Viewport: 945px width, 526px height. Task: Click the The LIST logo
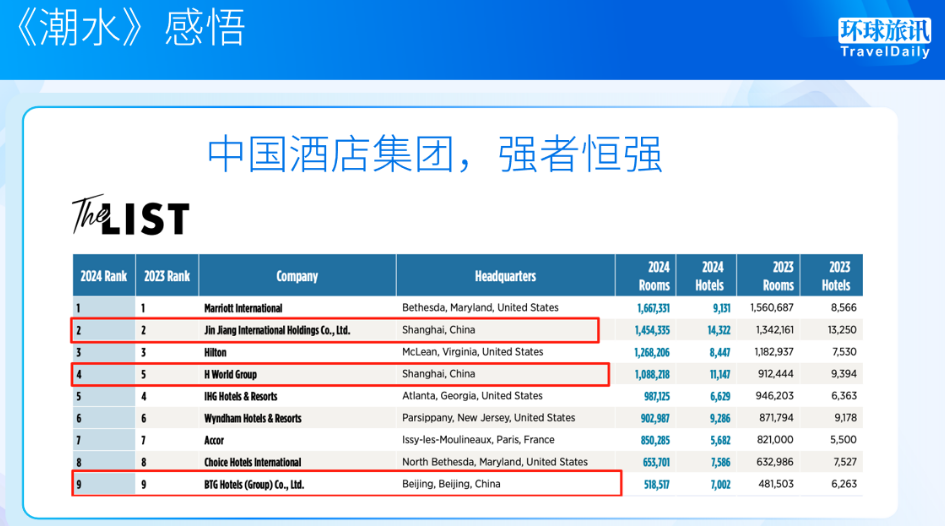[131, 214]
